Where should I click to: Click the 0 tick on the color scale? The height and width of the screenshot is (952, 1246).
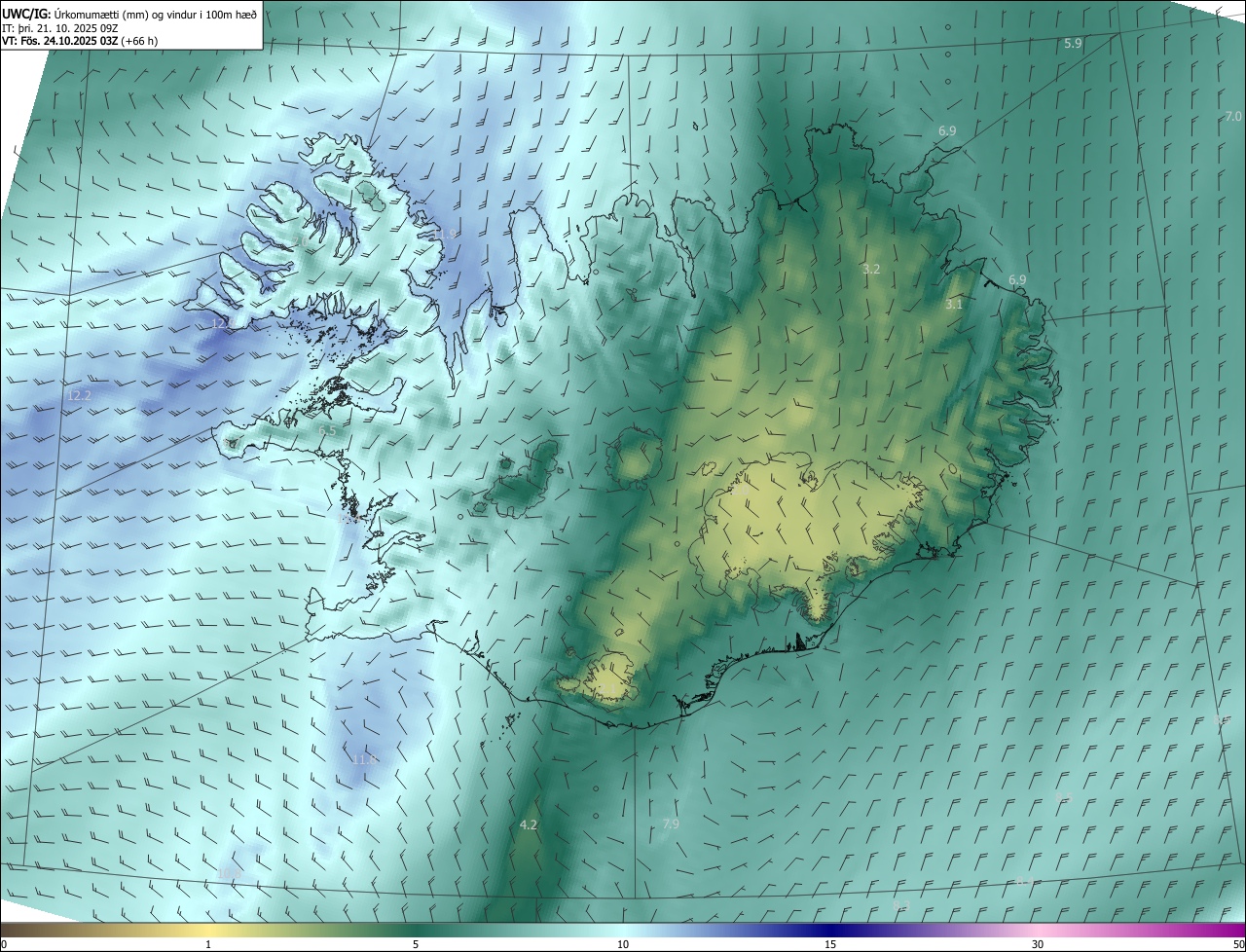(x=4, y=945)
